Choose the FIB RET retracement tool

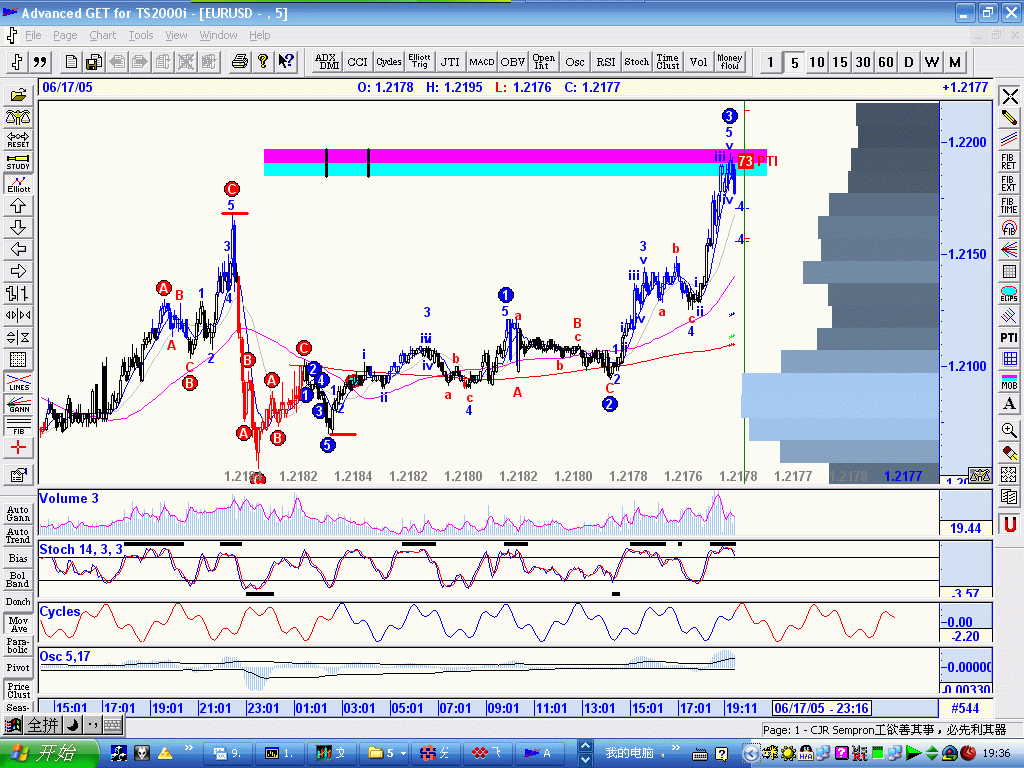(x=1009, y=161)
